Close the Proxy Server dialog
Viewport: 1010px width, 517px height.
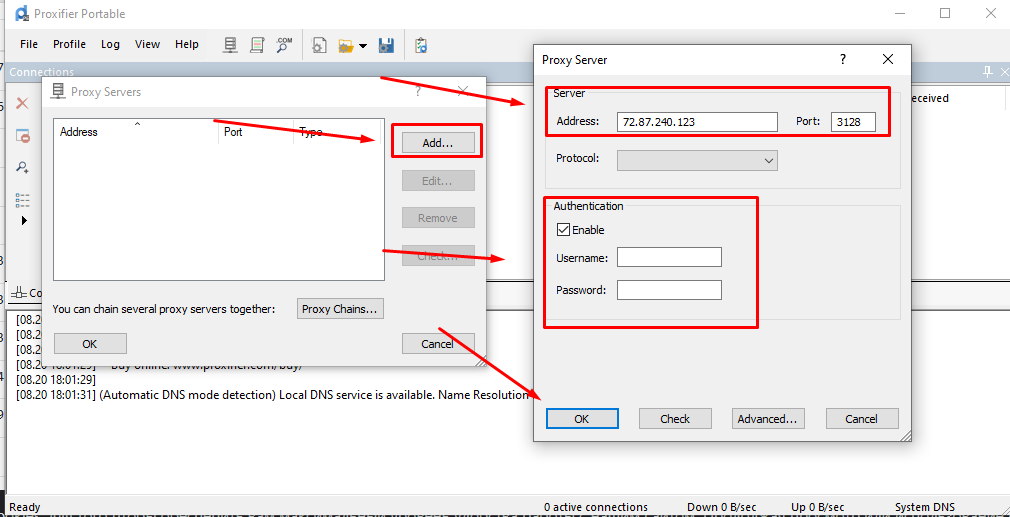(888, 59)
